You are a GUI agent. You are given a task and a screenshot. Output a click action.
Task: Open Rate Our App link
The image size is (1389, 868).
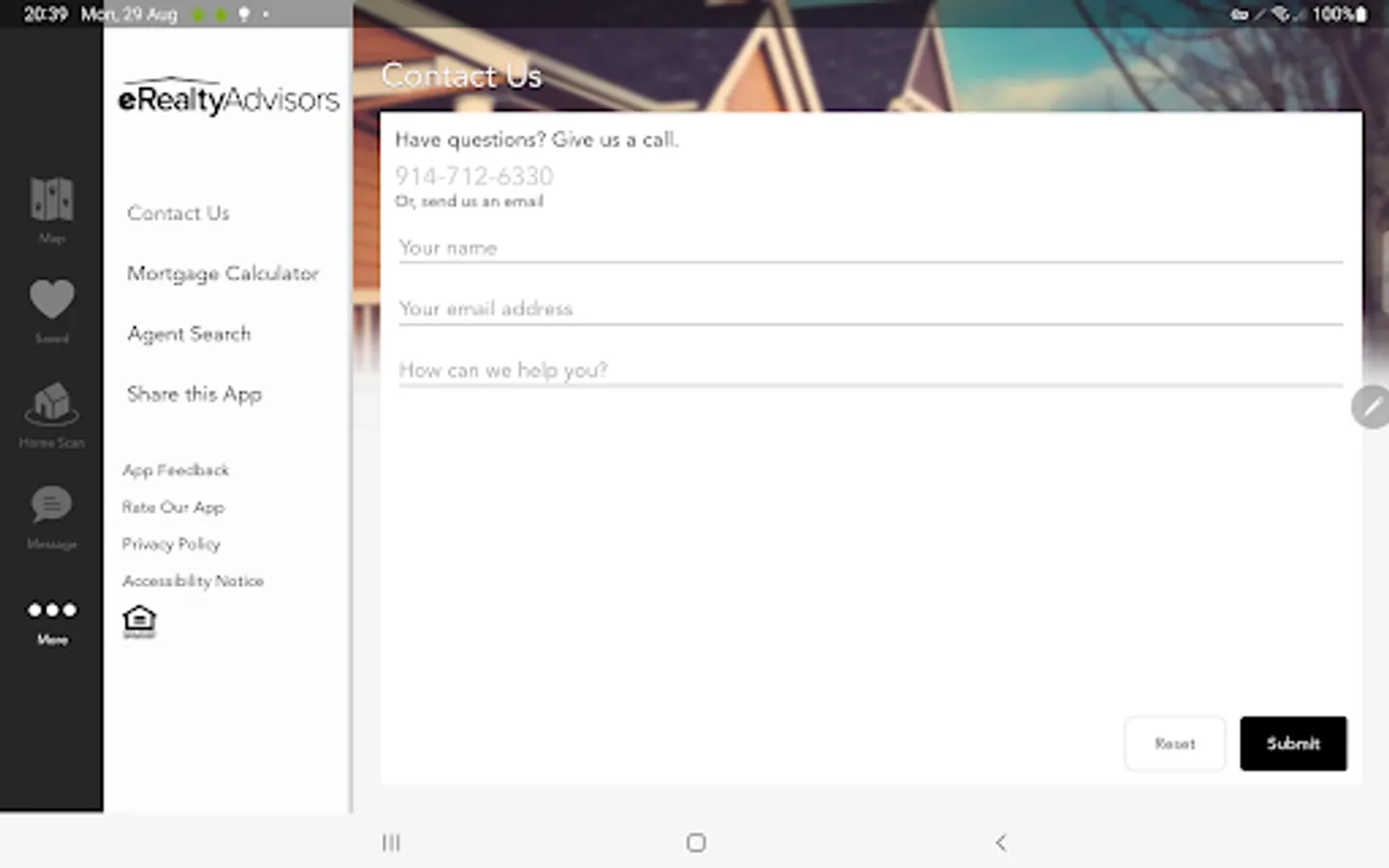point(173,507)
